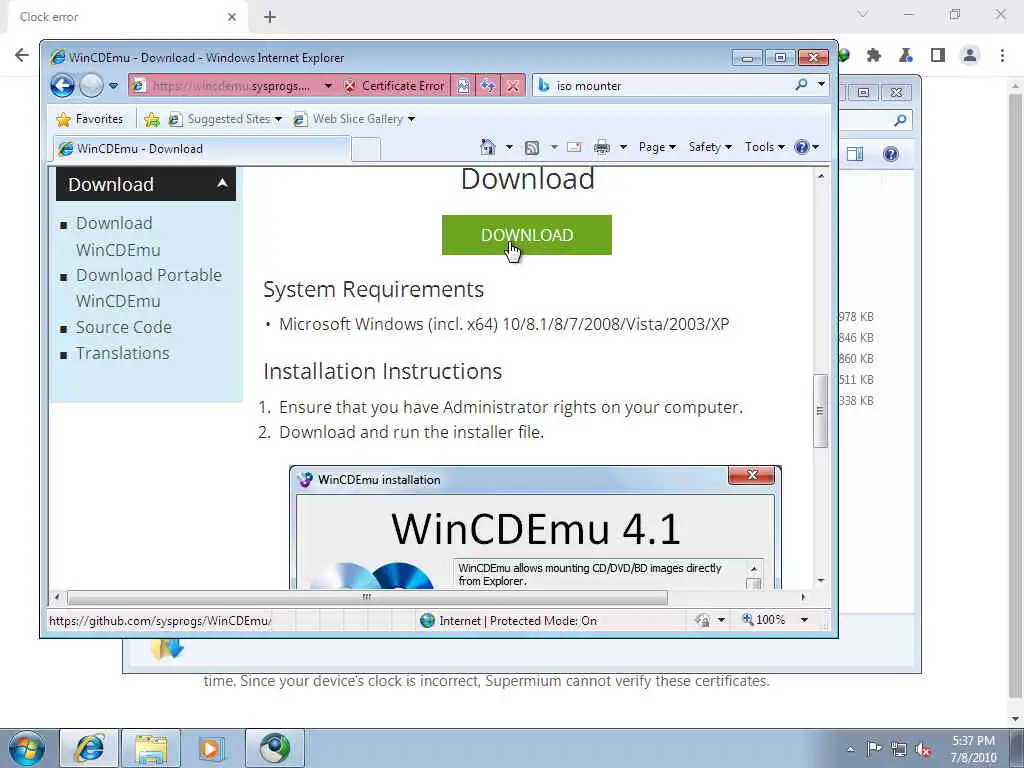Open the Supermium extensions puzzle icon
The height and width of the screenshot is (768, 1024).
[874, 56]
